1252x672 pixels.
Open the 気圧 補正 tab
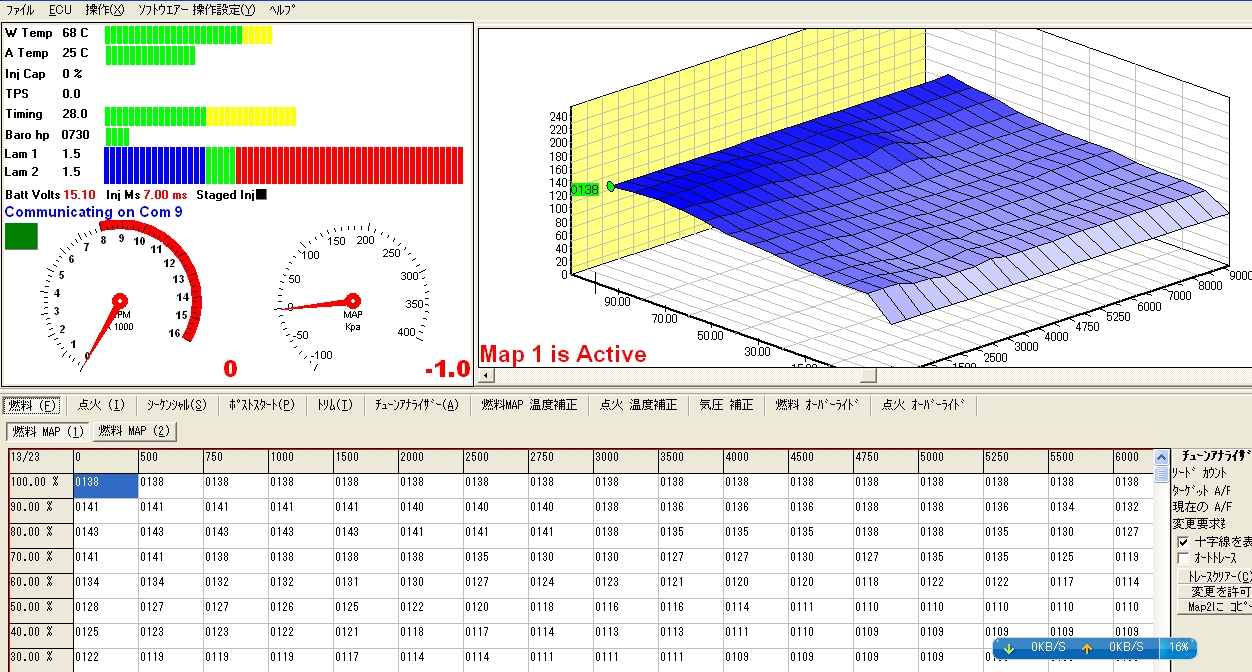click(727, 405)
